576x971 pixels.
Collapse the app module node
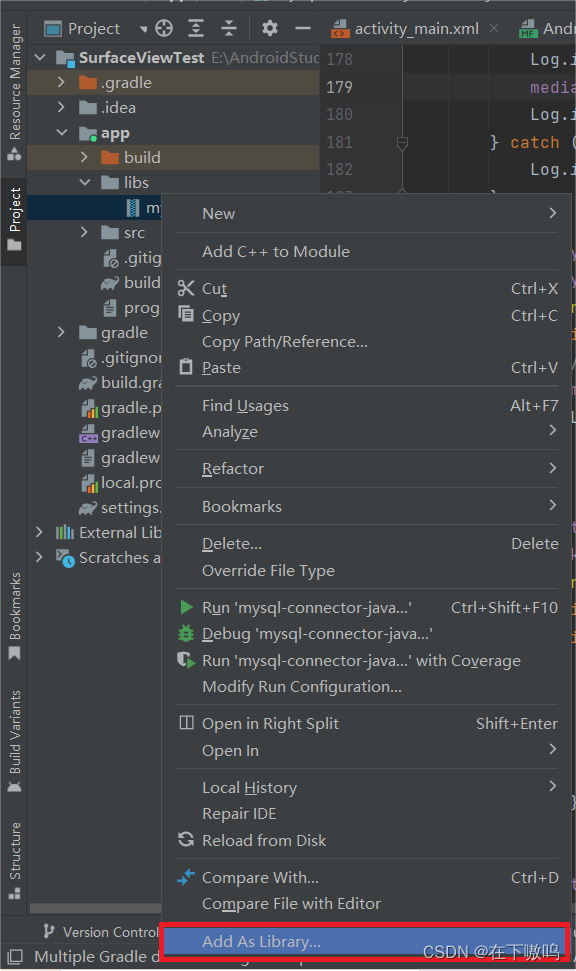pyautogui.click(x=62, y=133)
